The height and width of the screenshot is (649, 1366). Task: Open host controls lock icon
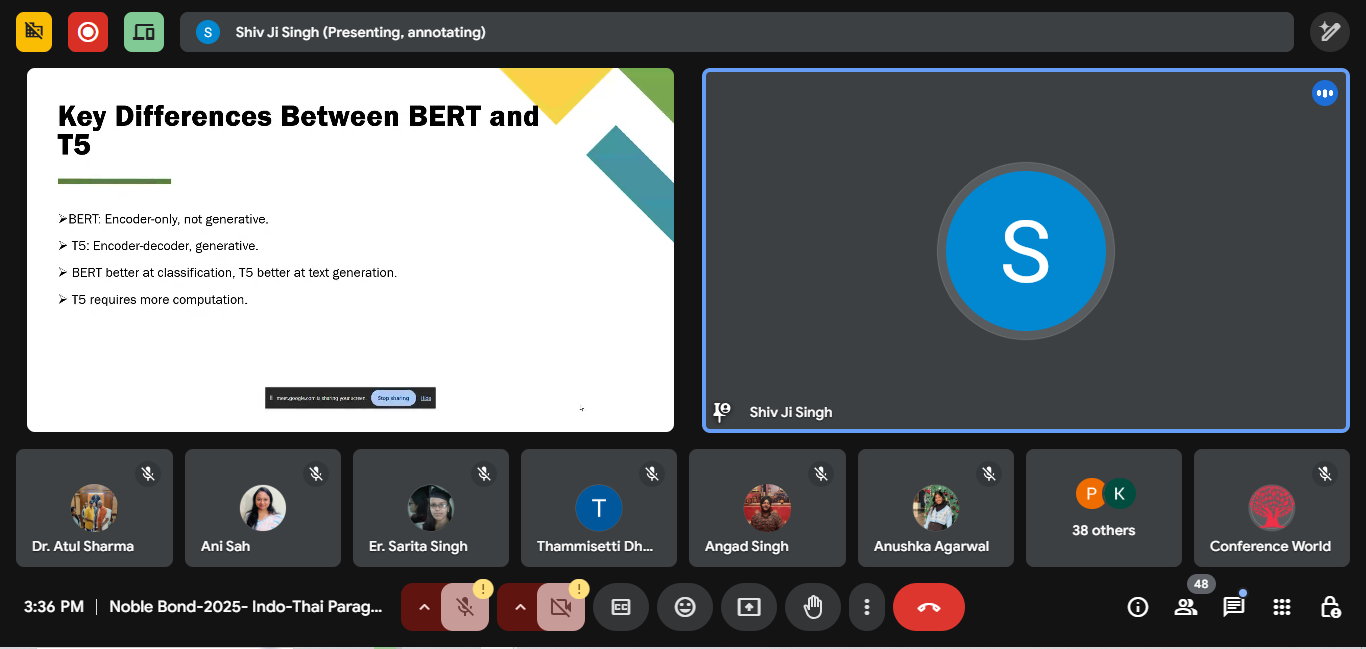[1330, 607]
